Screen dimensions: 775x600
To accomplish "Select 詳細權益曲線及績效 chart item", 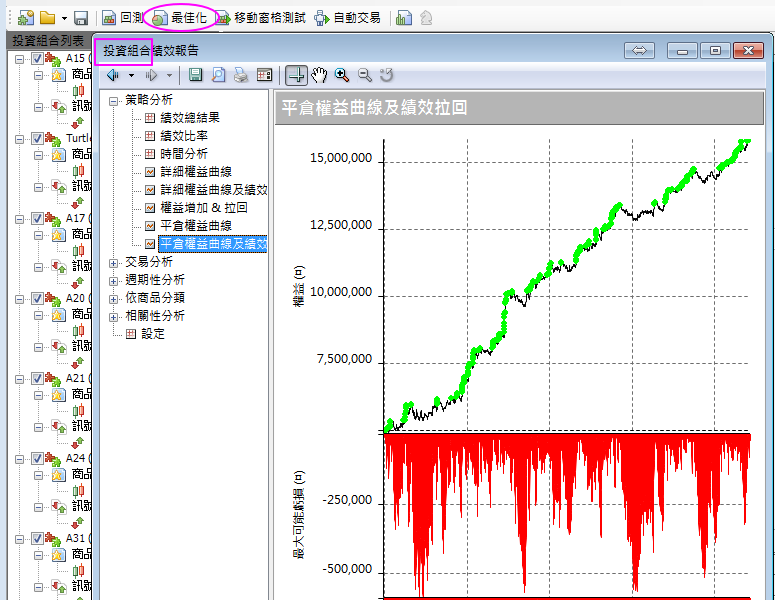I will (214, 190).
